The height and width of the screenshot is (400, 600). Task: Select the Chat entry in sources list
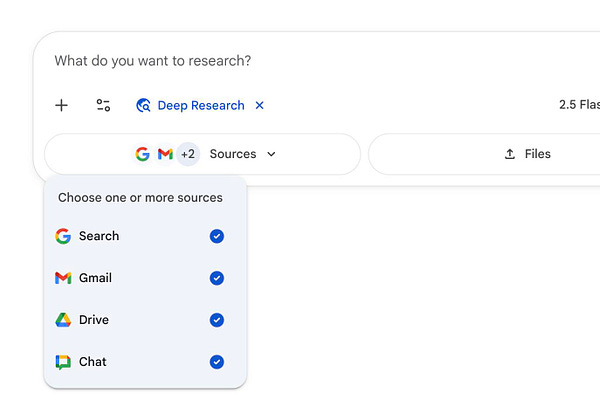click(92, 362)
